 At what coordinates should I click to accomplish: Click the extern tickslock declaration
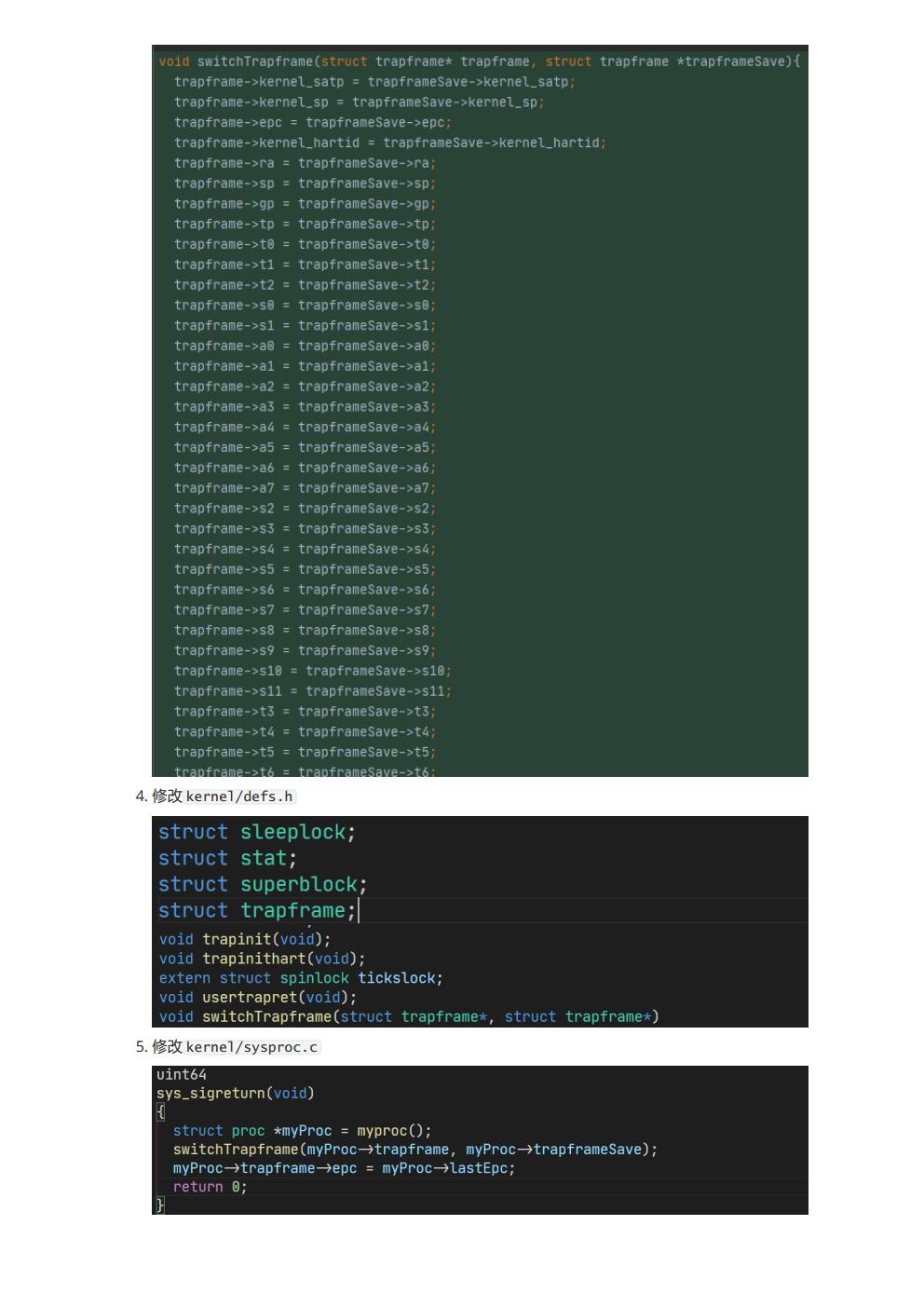coord(300,978)
